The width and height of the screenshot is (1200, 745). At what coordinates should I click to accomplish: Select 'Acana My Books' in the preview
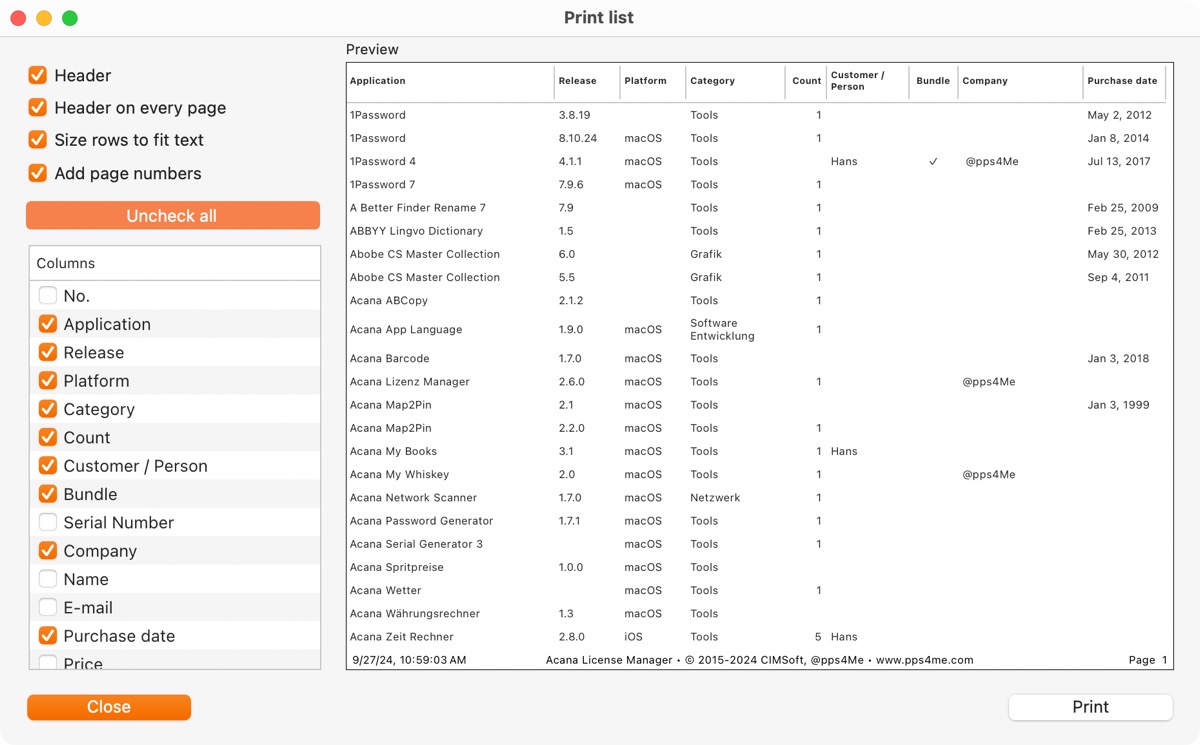[393, 451]
